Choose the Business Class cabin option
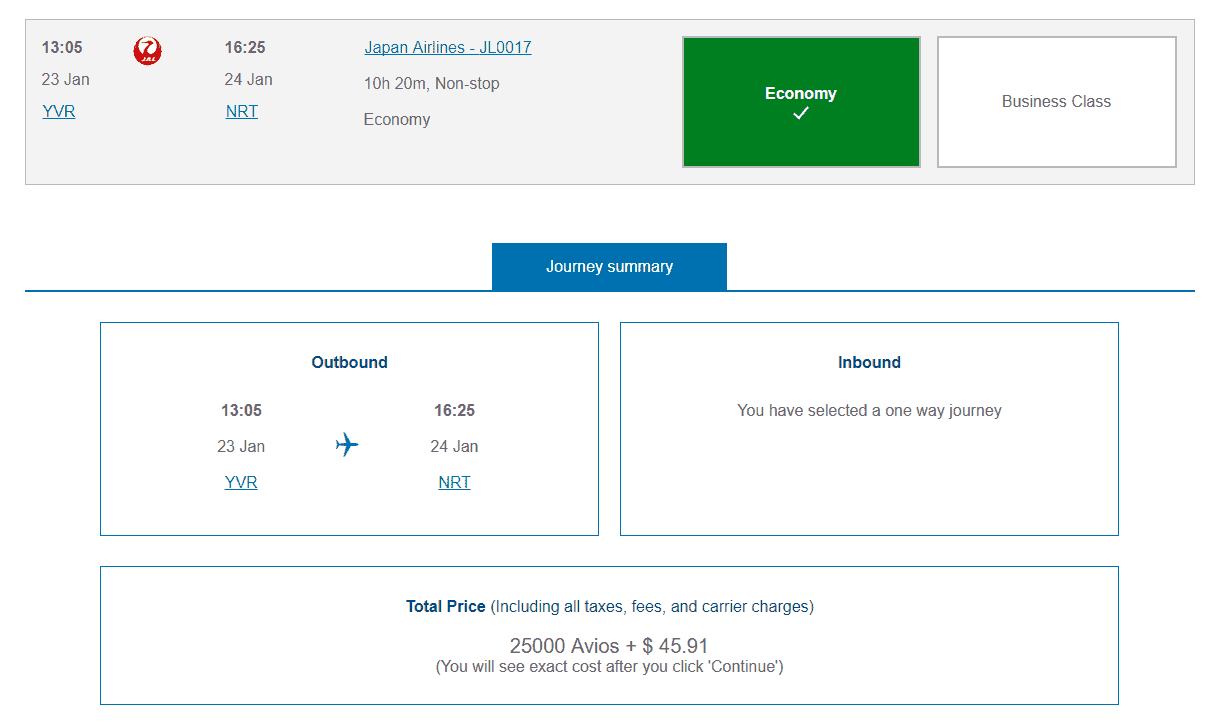Viewport: 1220px width, 724px height. point(1056,102)
